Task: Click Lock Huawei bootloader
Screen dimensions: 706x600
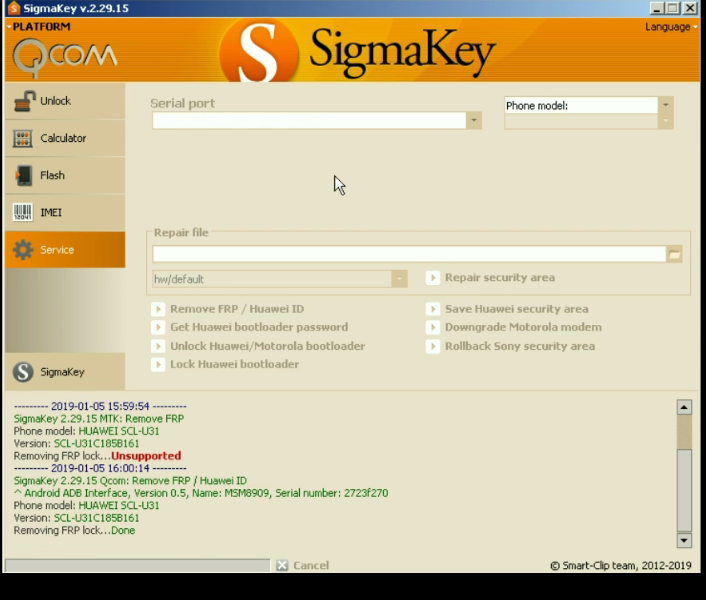Action: tap(235, 364)
